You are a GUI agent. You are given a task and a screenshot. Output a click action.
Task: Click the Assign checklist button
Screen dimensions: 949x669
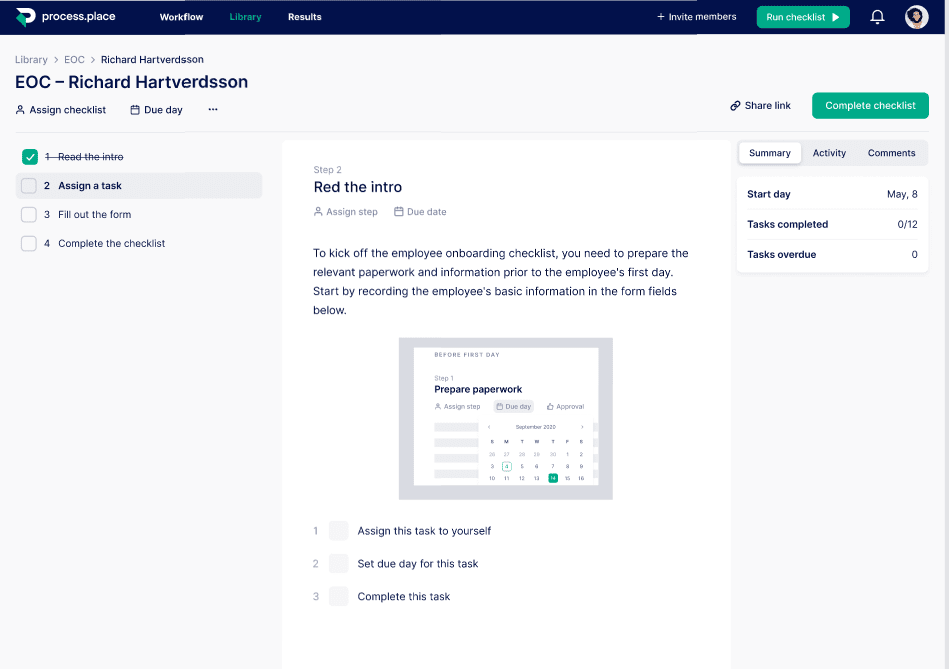click(x=61, y=110)
